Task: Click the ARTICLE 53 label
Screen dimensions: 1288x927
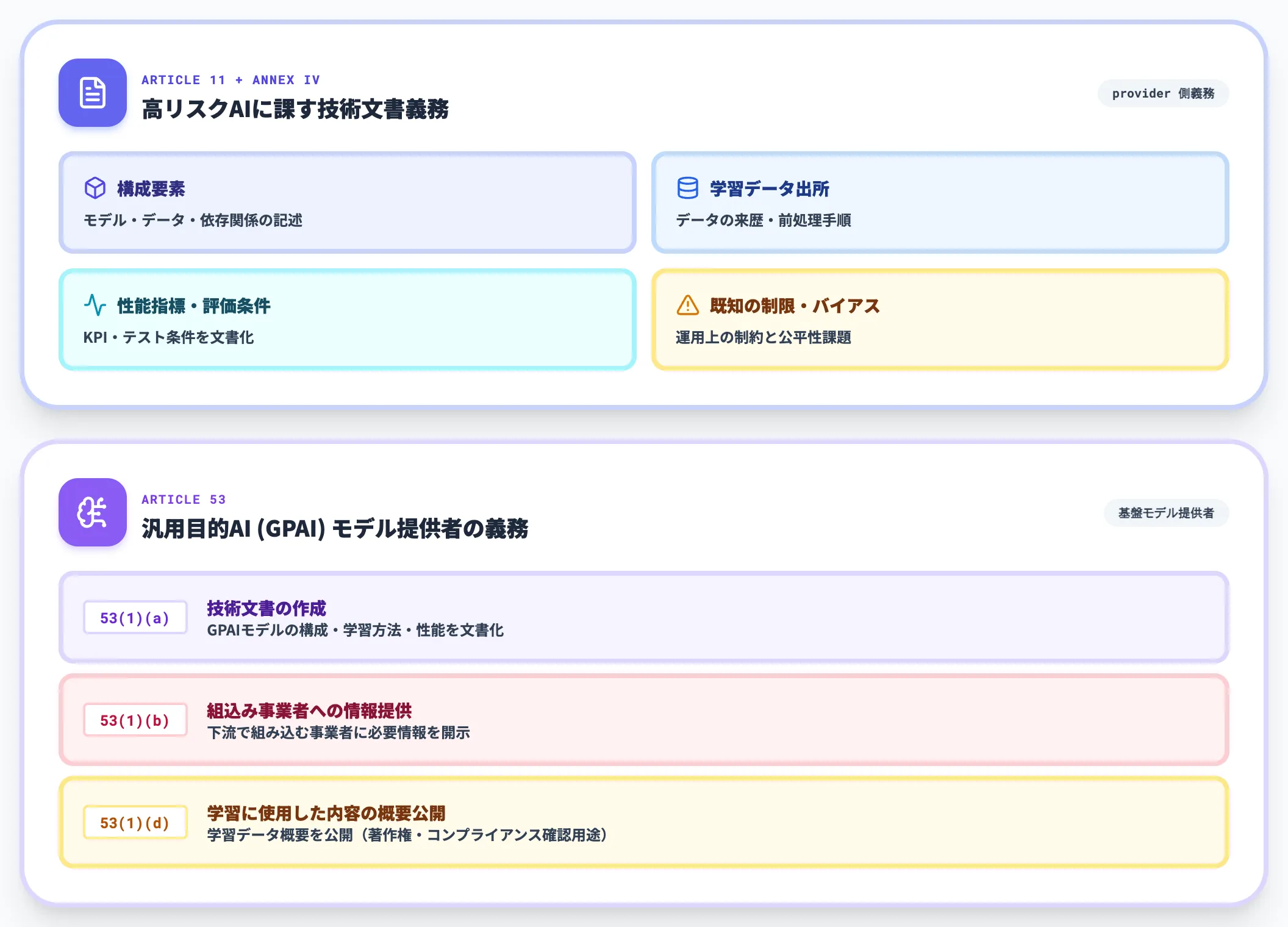Action: [184, 499]
